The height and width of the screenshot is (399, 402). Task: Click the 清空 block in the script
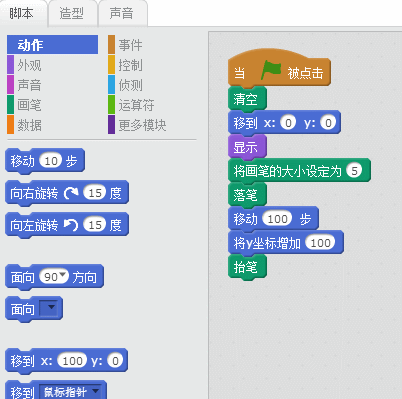(x=247, y=99)
